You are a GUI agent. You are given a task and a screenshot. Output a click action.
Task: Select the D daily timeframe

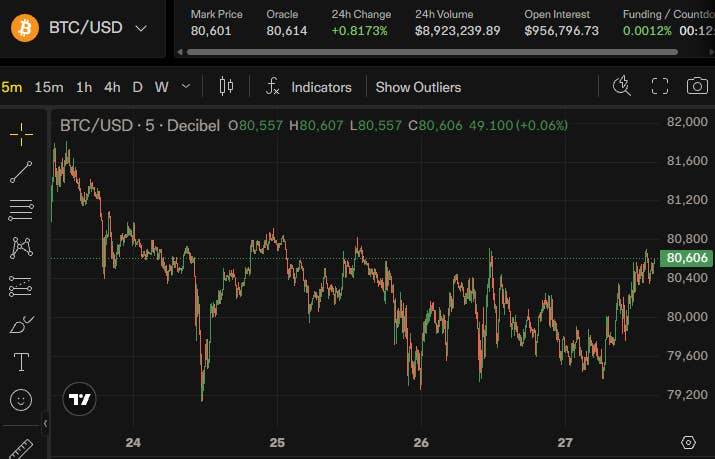pyautogui.click(x=137, y=87)
